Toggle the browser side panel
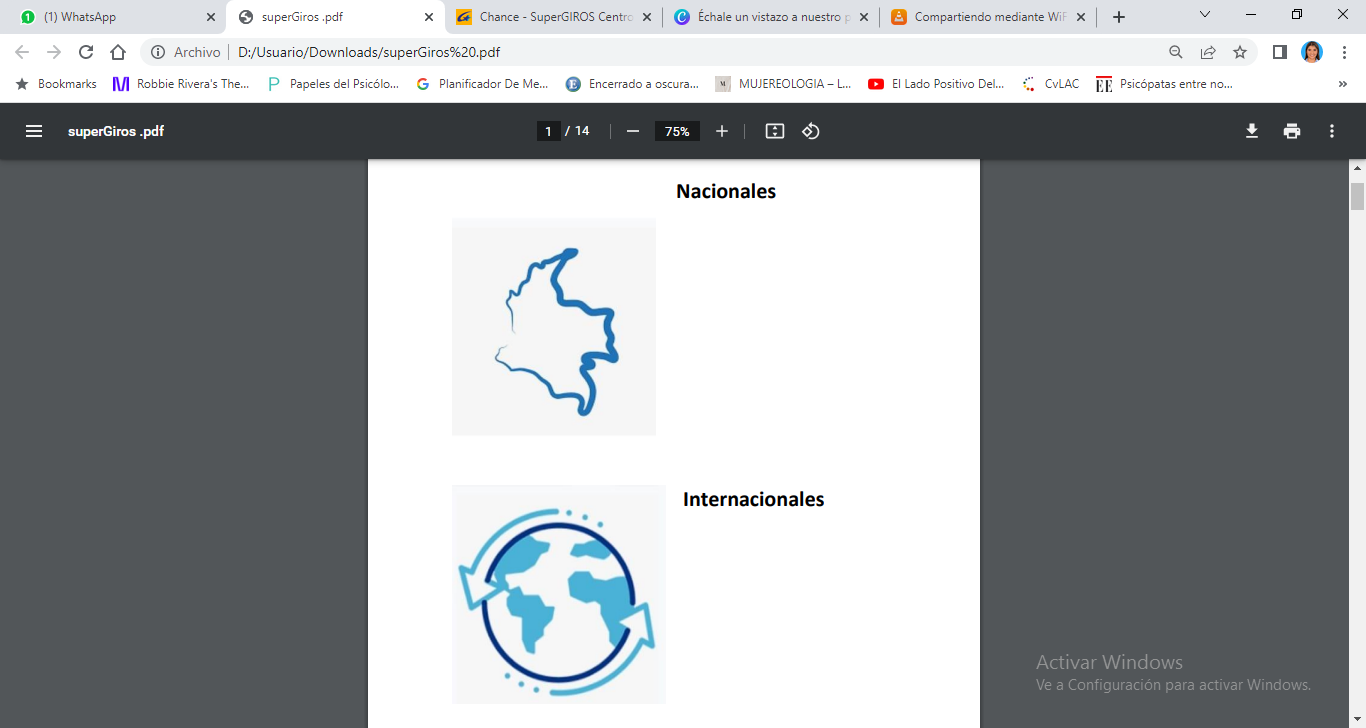Image resolution: width=1366 pixels, height=728 pixels. tap(1279, 52)
